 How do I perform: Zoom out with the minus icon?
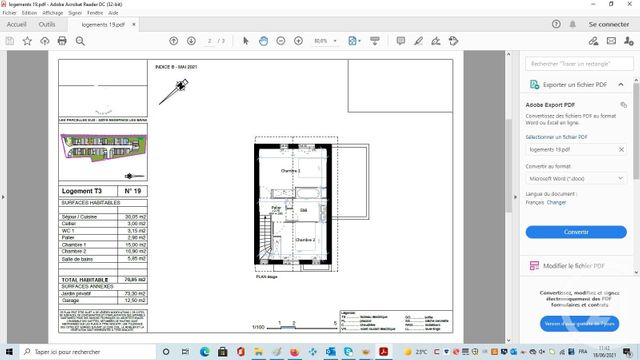pyautogui.click(x=281, y=41)
